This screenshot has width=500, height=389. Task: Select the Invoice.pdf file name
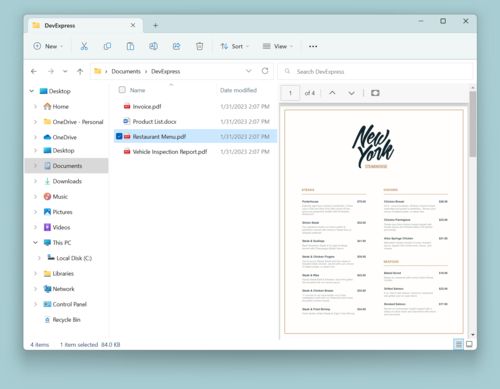[147, 107]
